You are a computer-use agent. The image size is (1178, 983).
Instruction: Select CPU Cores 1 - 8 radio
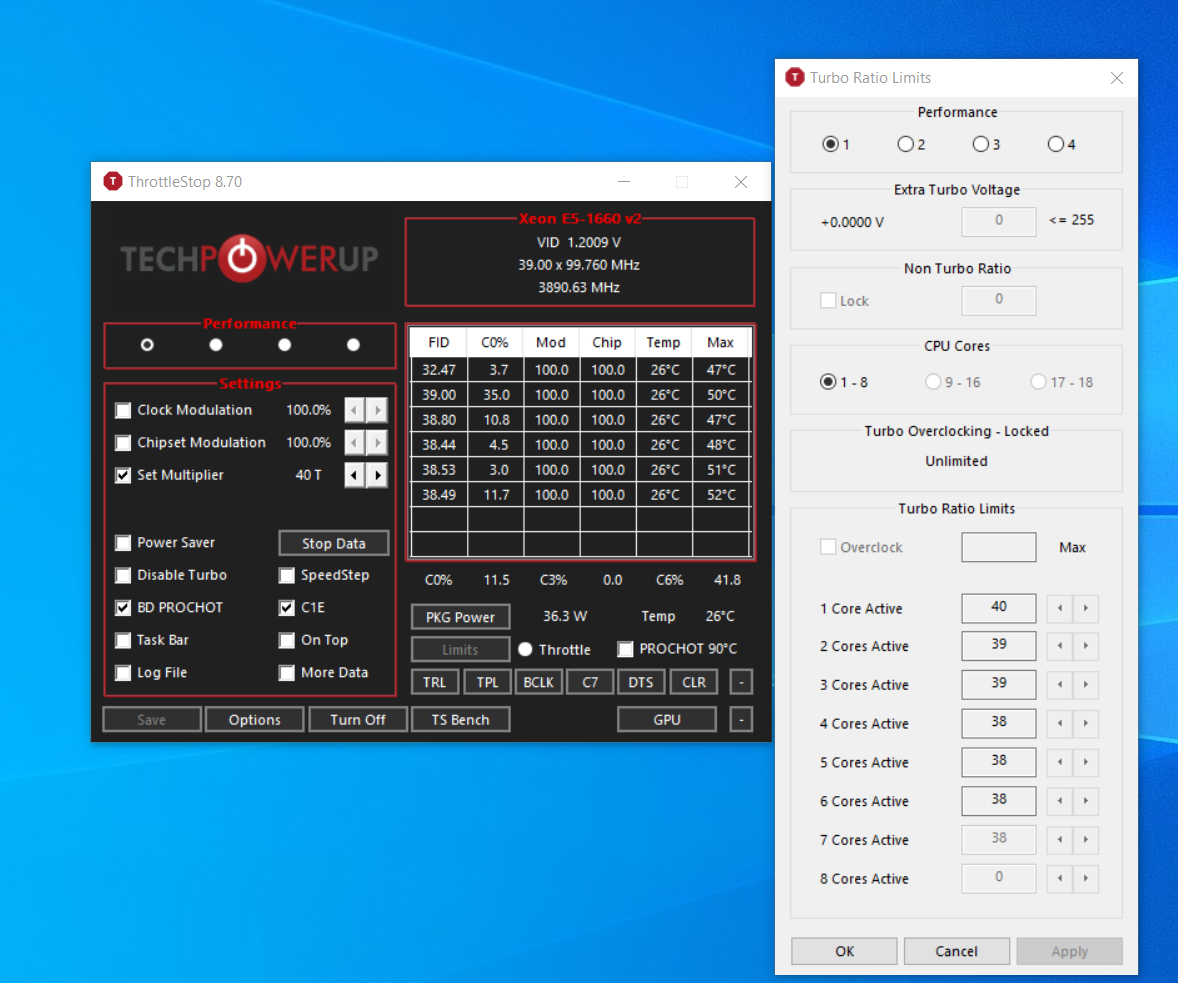tap(828, 382)
